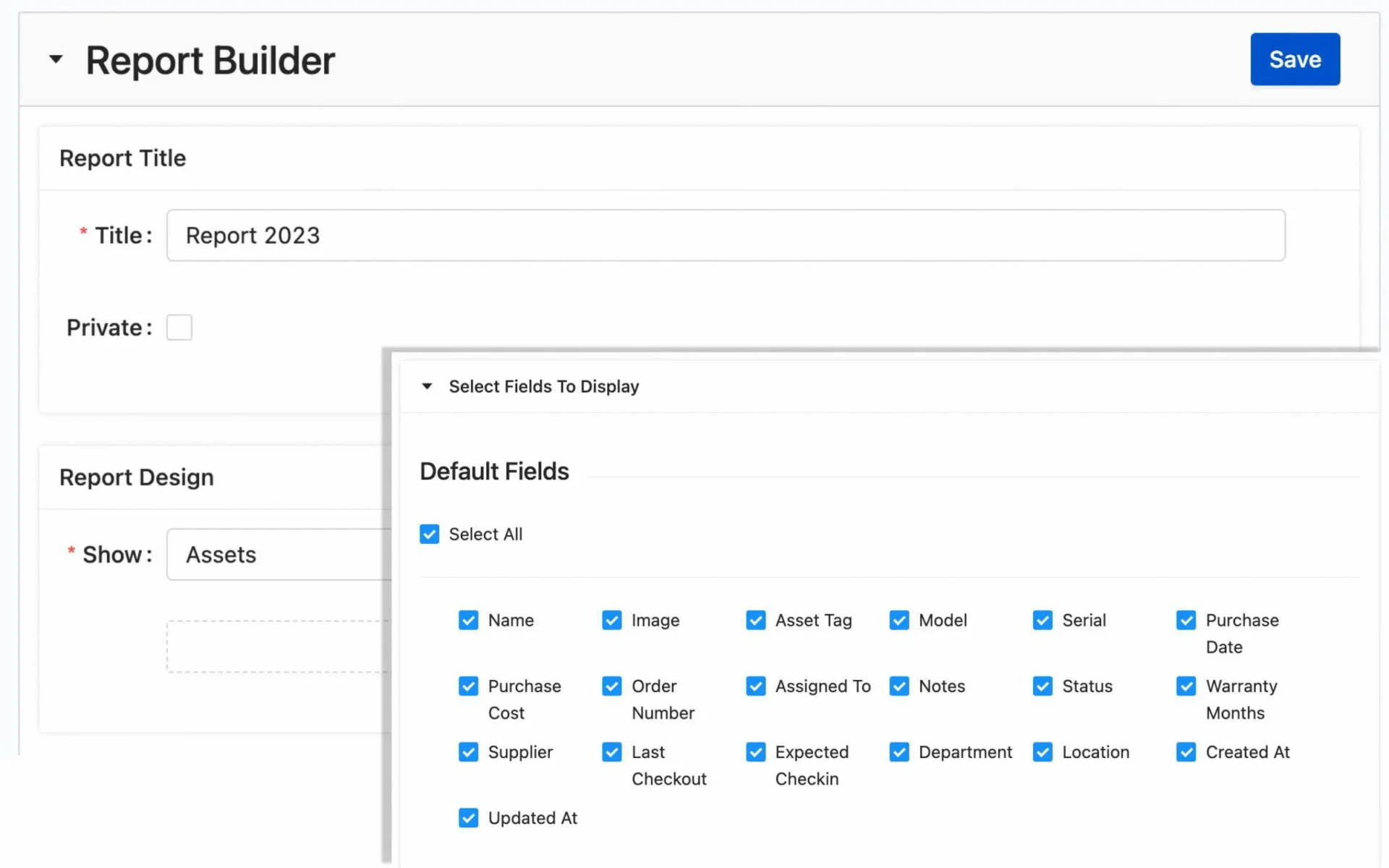Collapse Select Fields To Display section
1389x868 pixels.
click(427, 386)
